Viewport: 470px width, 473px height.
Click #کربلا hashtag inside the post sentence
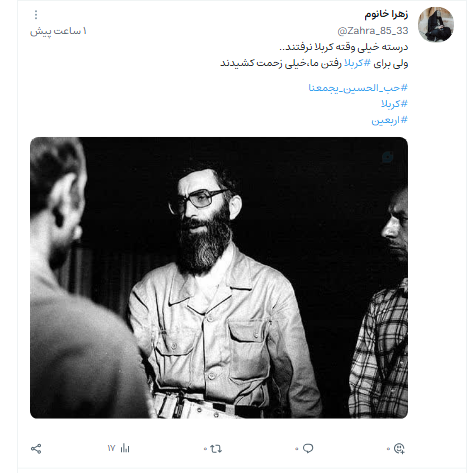357,63
